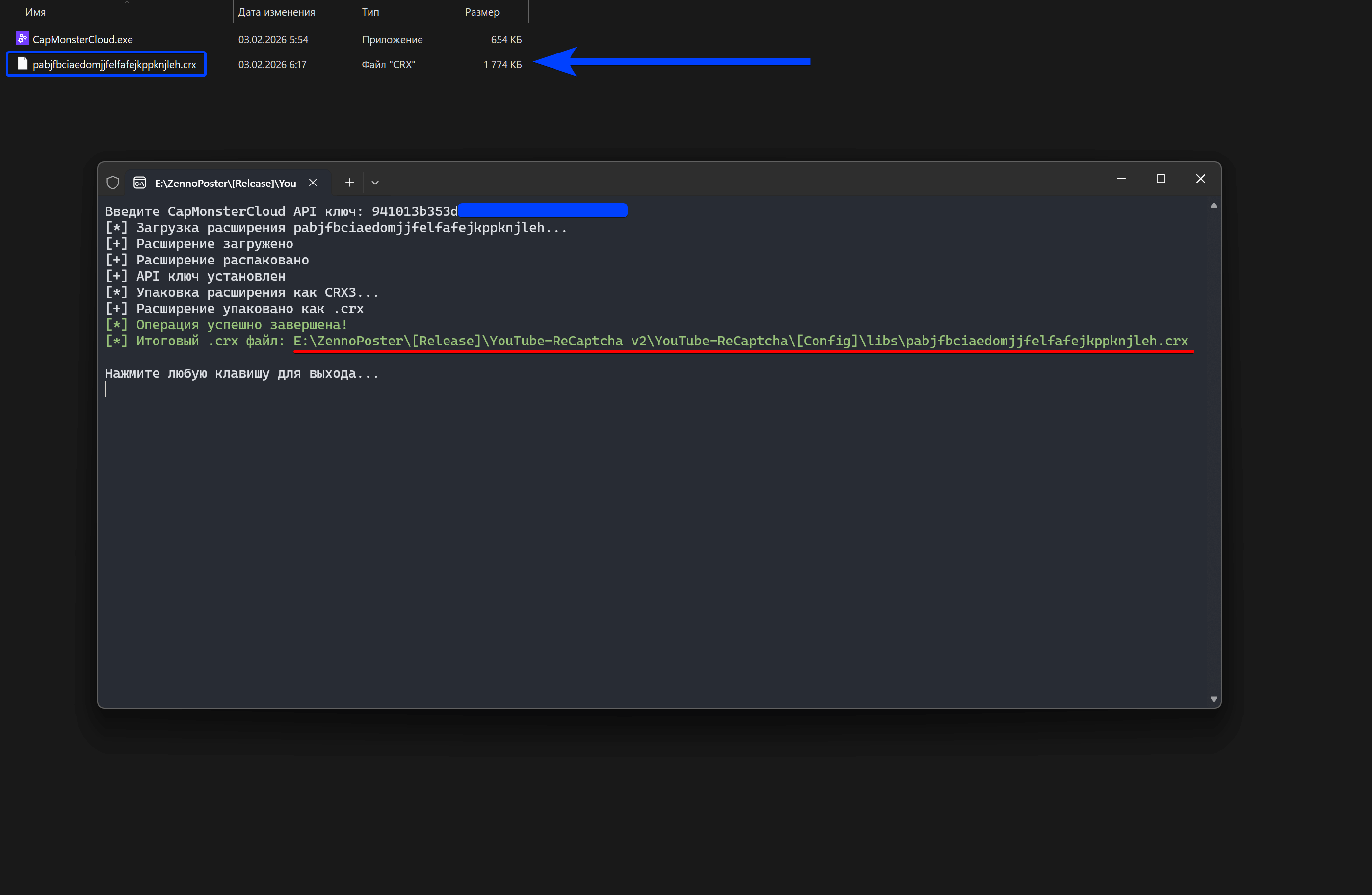Viewport: 1372px width, 895px height.
Task: Click the terminal input cursor line
Action: pyautogui.click(x=106, y=390)
